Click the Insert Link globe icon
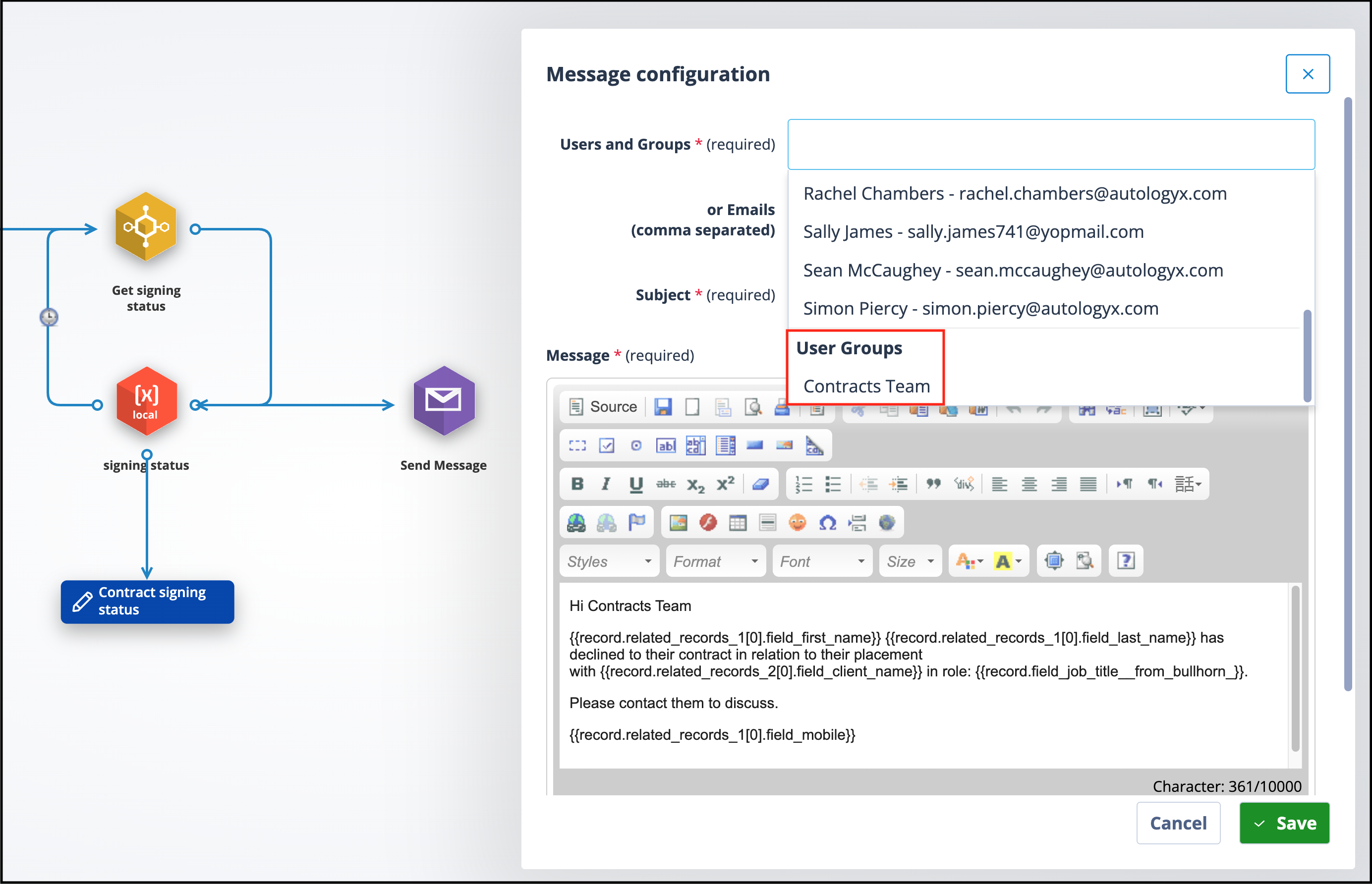This screenshot has height=884, width=1372. click(x=576, y=522)
